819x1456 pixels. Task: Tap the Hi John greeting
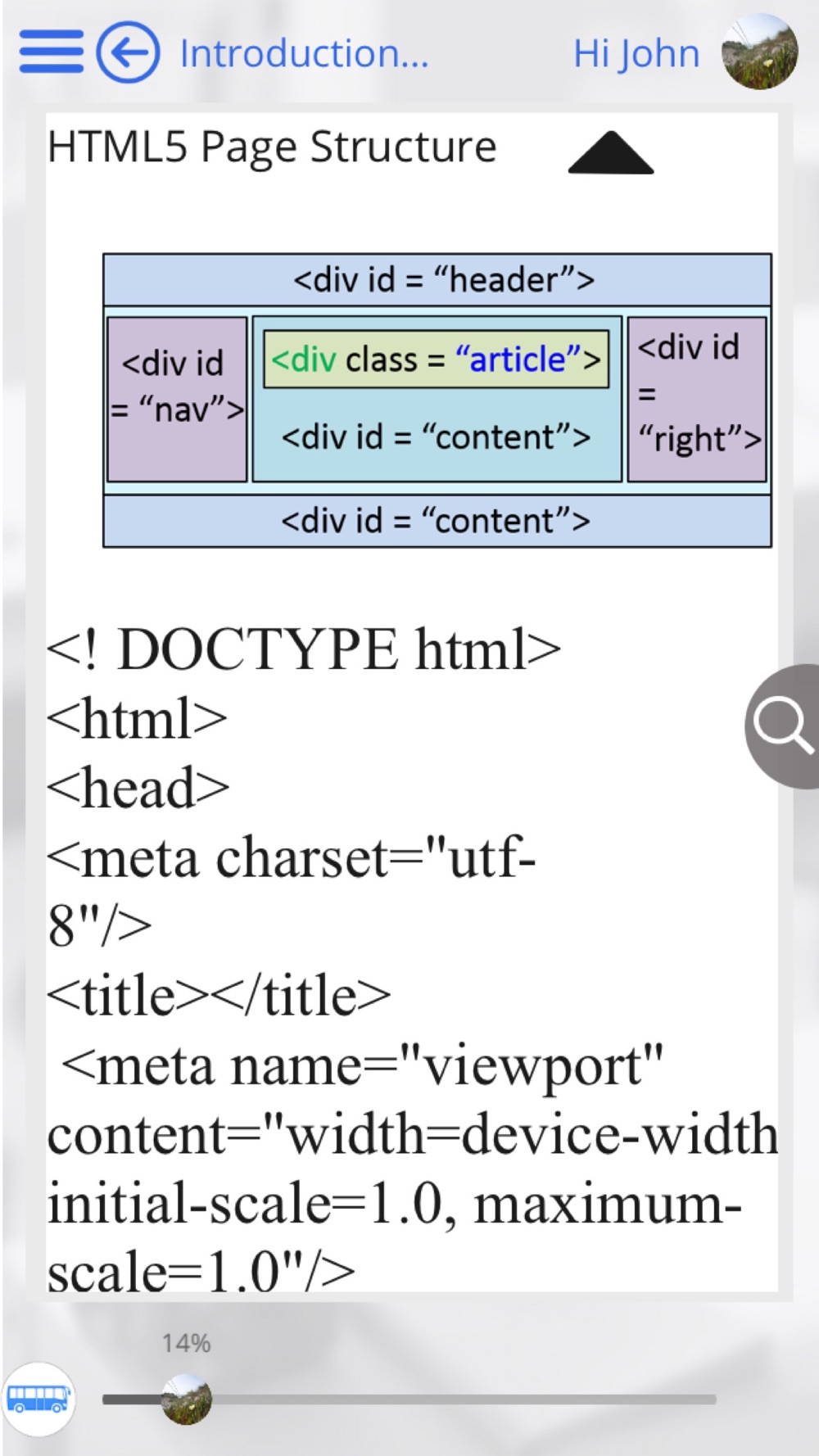(636, 54)
